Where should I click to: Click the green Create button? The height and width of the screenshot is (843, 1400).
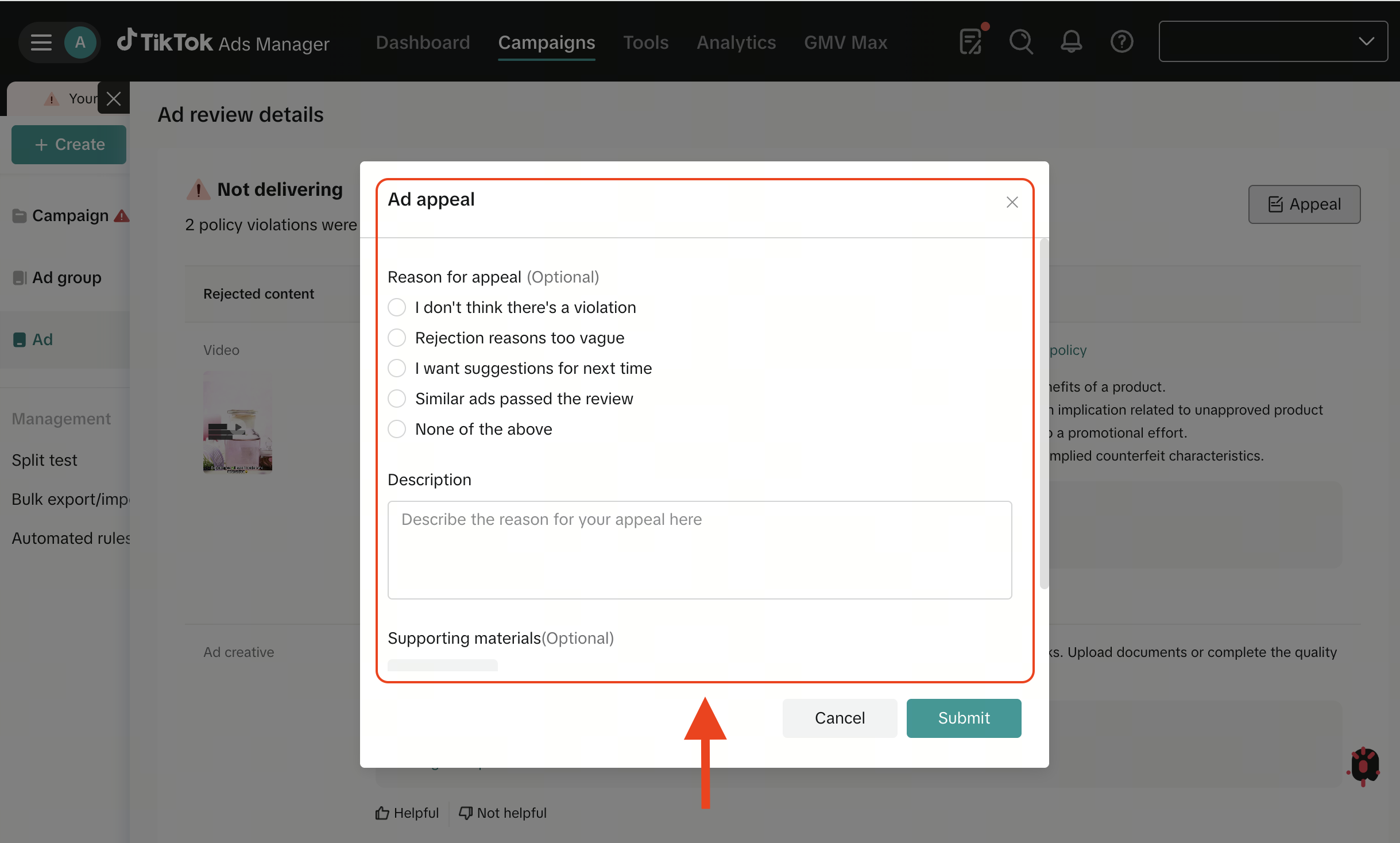(68, 144)
